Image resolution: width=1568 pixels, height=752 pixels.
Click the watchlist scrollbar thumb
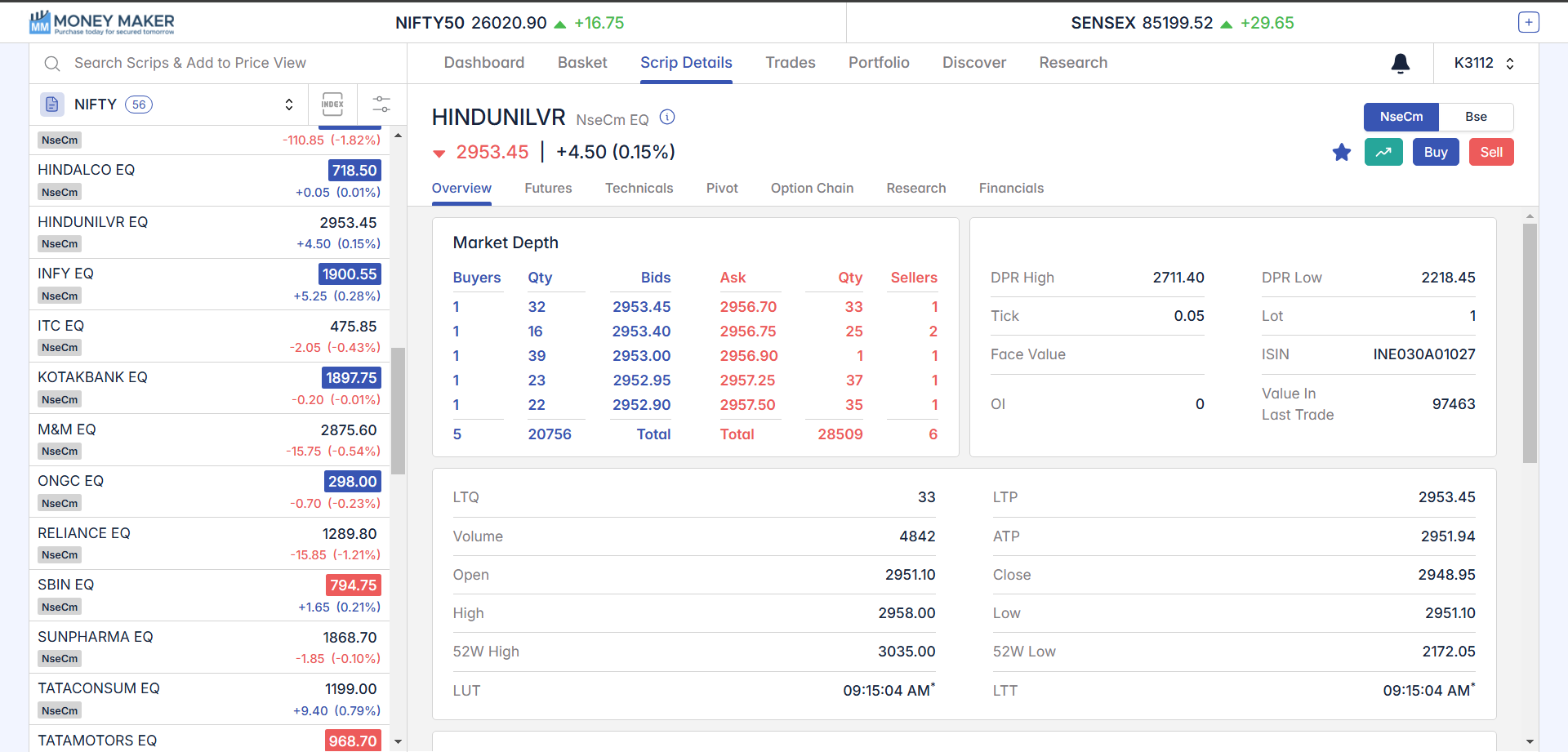[x=399, y=411]
